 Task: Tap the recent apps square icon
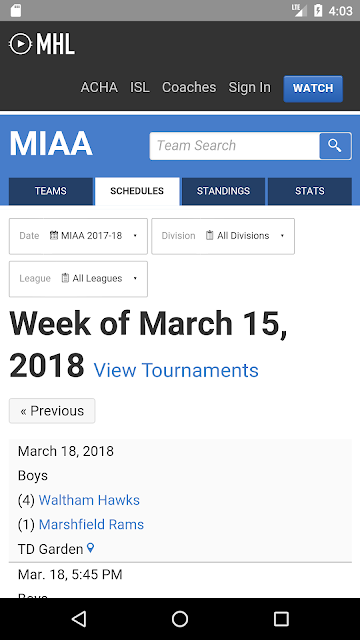pyautogui.click(x=281, y=619)
